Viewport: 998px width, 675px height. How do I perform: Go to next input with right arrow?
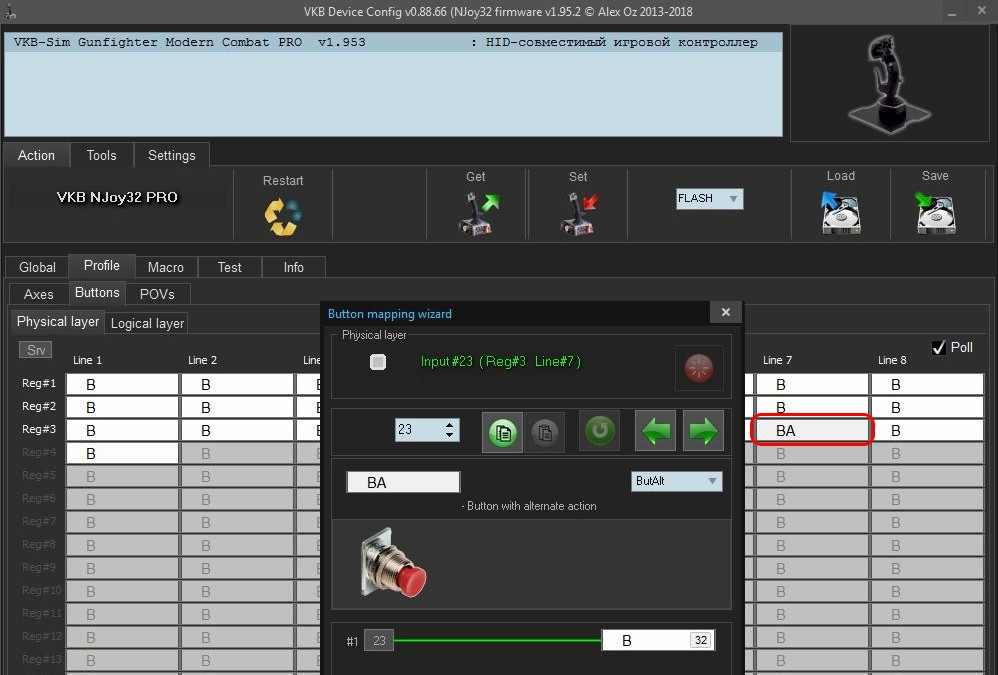pyautogui.click(x=703, y=431)
